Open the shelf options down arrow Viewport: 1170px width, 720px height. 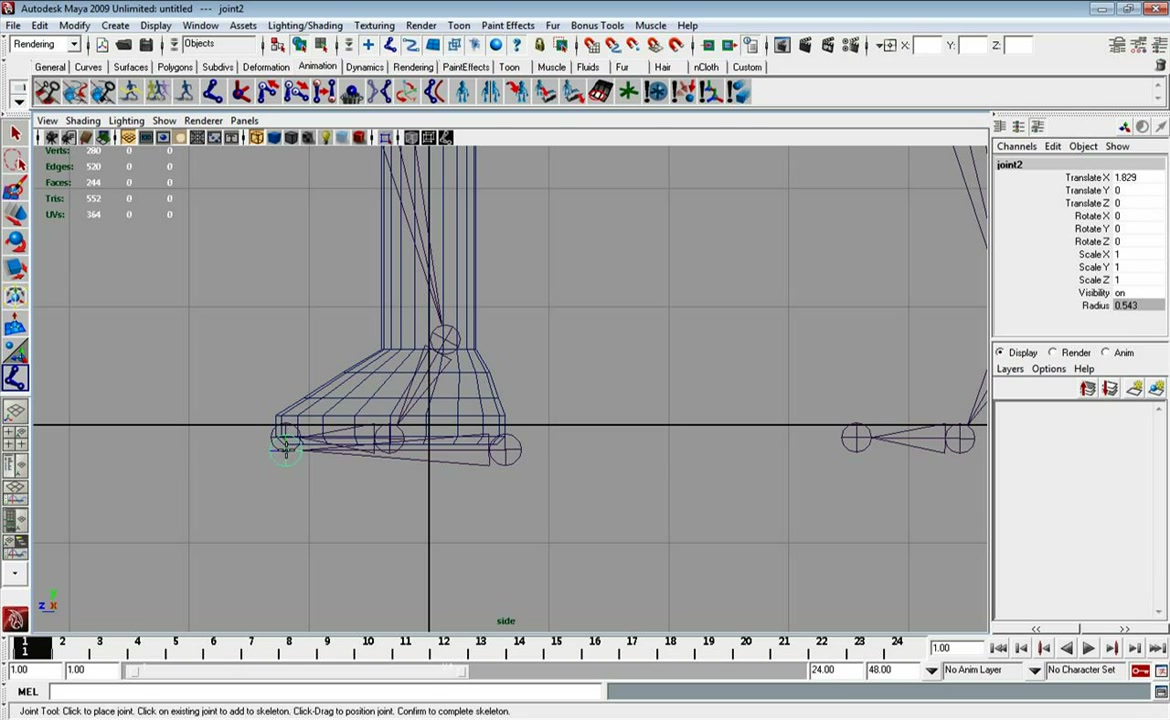click(x=19, y=102)
